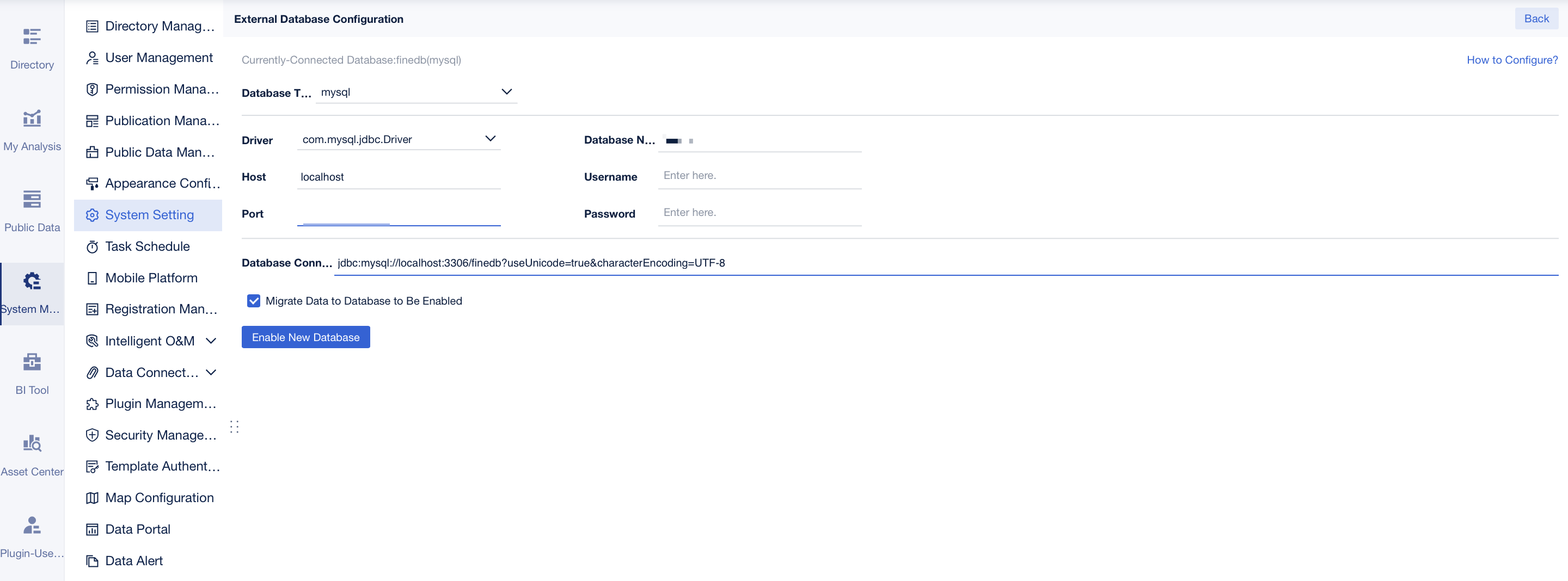Screen dimensions: 1568x581
Task: Uncheck Migrate Data to Database checkbox
Action: (x=253, y=300)
